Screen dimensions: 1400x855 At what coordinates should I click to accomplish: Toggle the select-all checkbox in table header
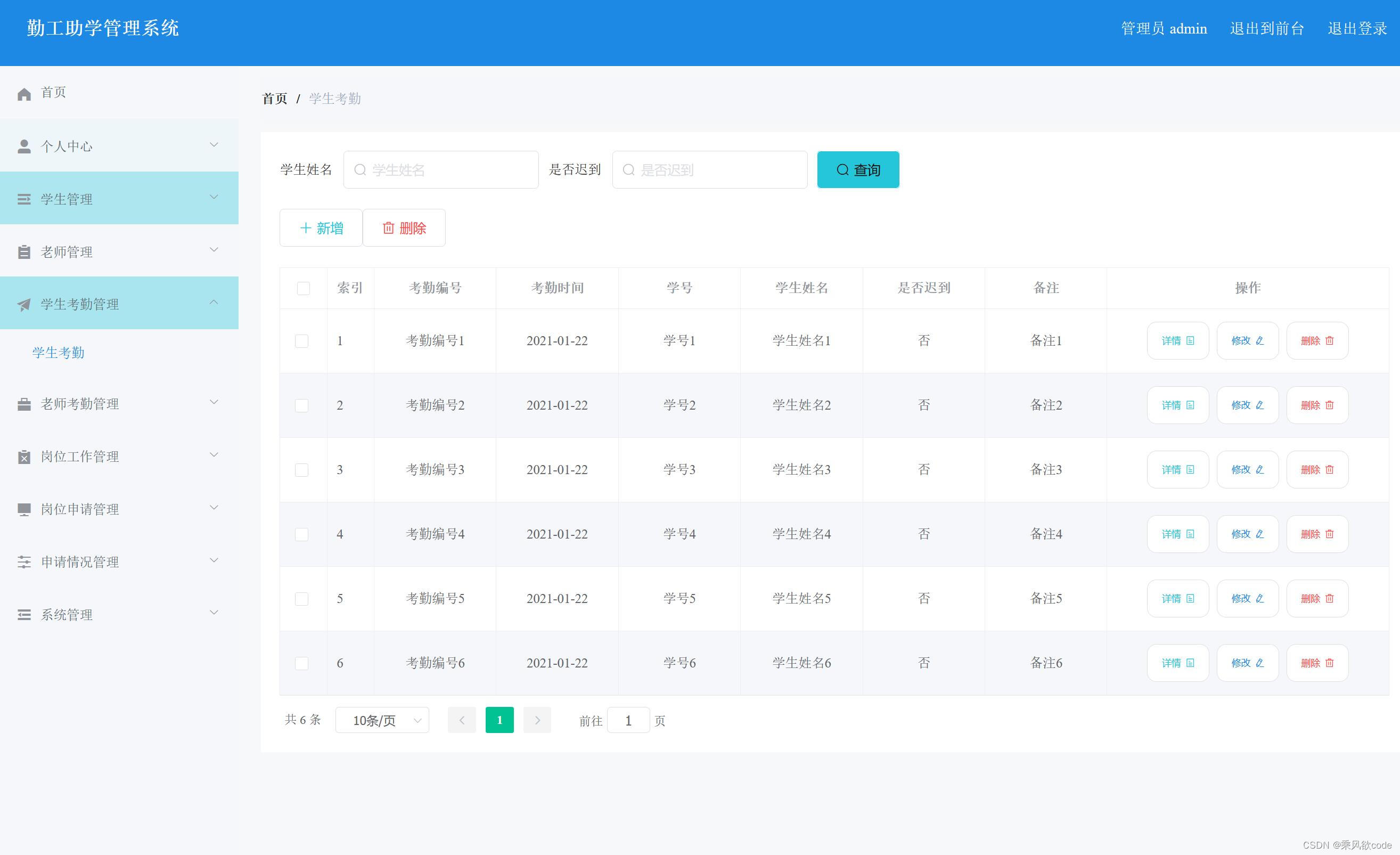point(303,288)
